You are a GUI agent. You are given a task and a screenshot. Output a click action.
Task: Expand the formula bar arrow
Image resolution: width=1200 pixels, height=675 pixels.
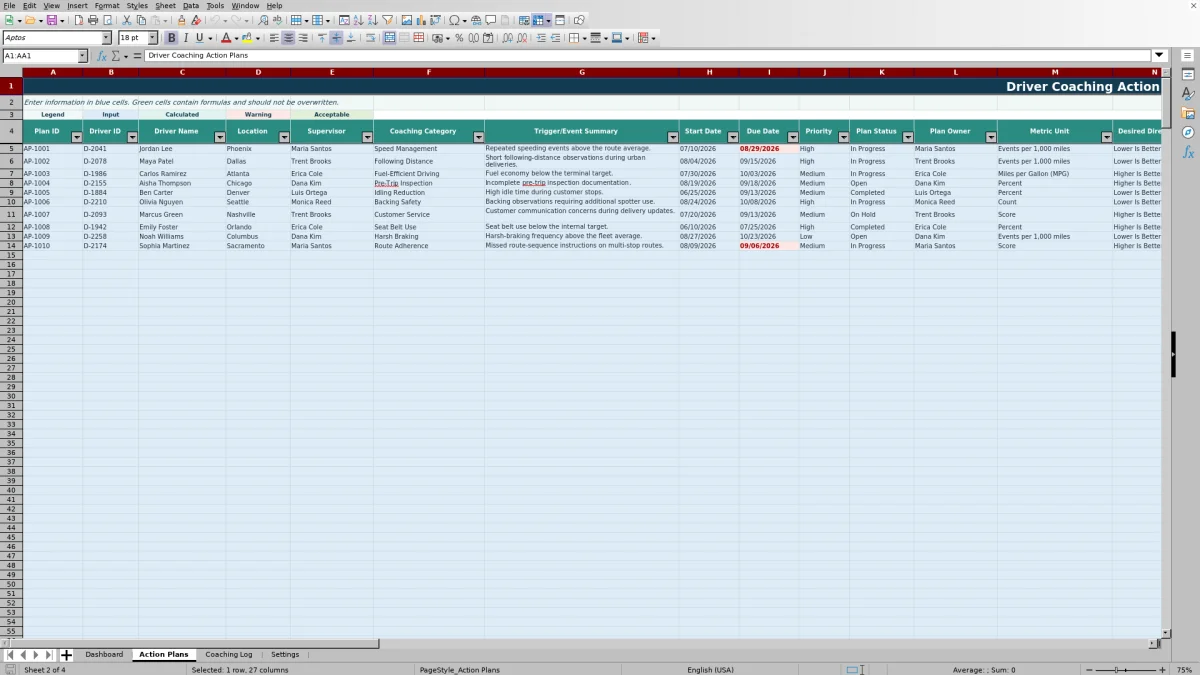click(x=1159, y=56)
